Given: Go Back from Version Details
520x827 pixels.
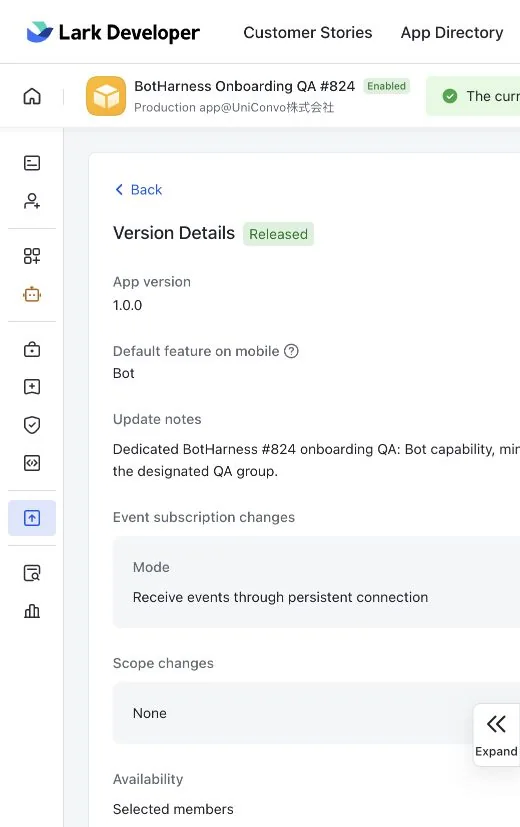Looking at the screenshot, I should click(x=139, y=190).
